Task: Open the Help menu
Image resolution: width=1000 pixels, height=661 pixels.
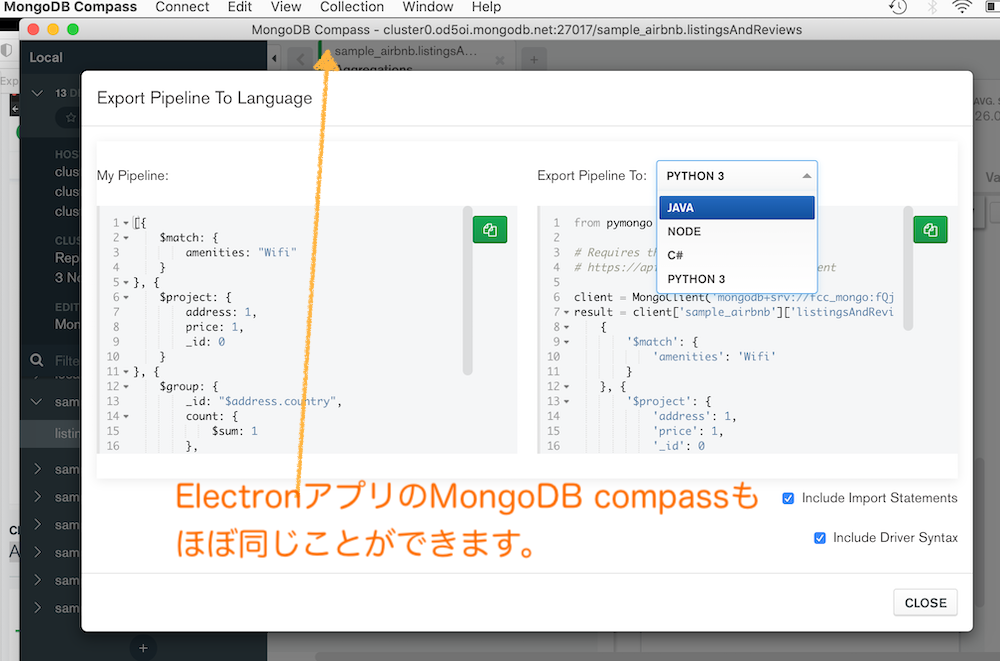Action: tap(487, 7)
